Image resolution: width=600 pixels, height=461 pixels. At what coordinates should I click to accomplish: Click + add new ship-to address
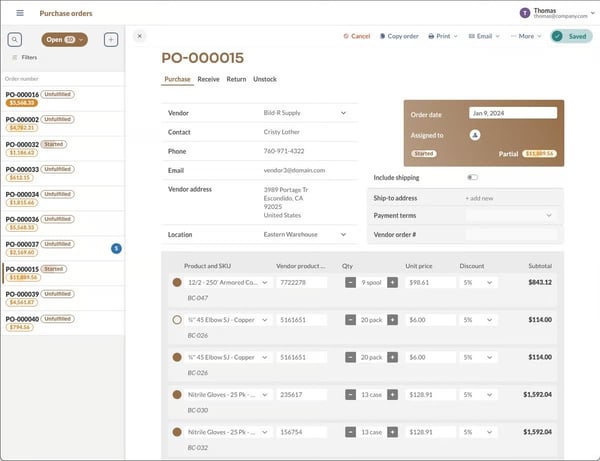[x=479, y=198]
